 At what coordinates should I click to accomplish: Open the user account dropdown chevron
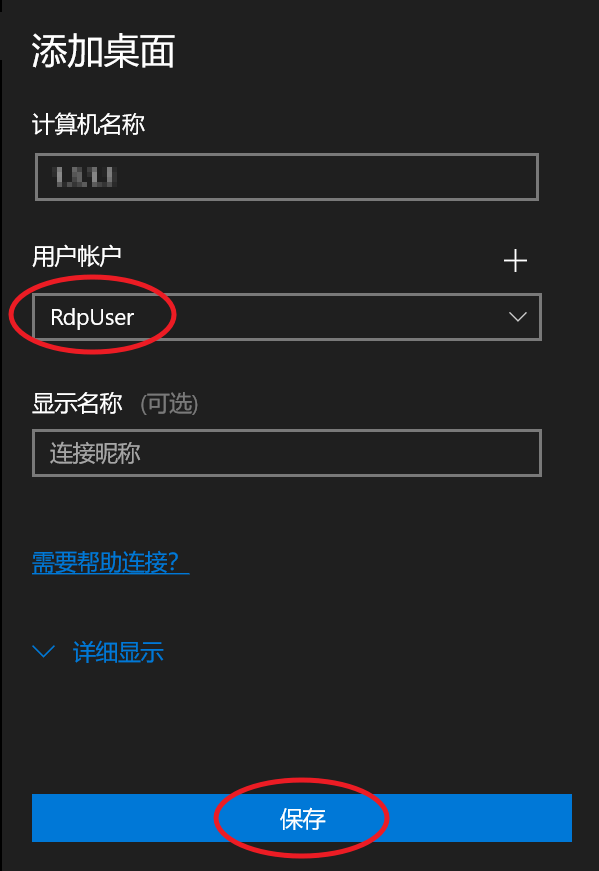click(517, 317)
